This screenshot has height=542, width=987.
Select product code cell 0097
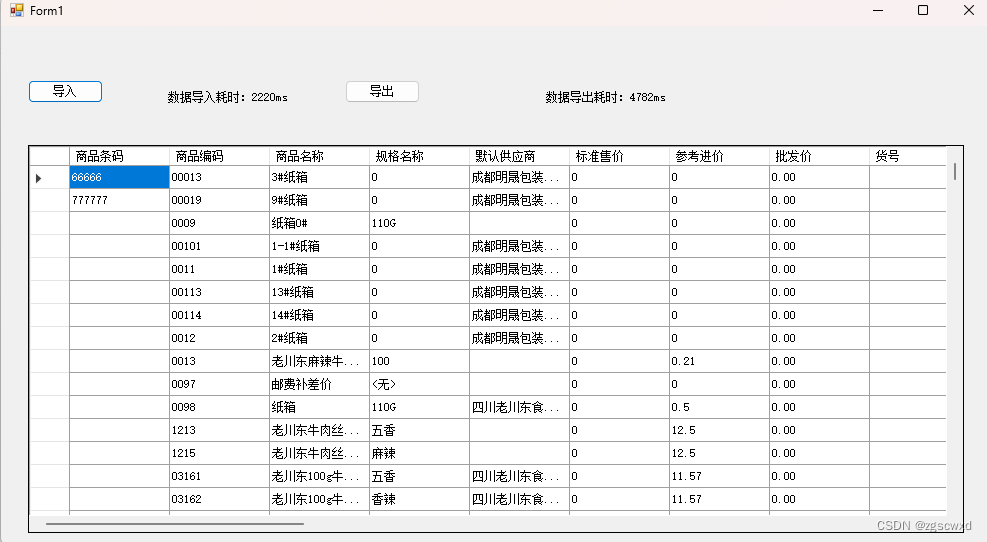pos(219,384)
